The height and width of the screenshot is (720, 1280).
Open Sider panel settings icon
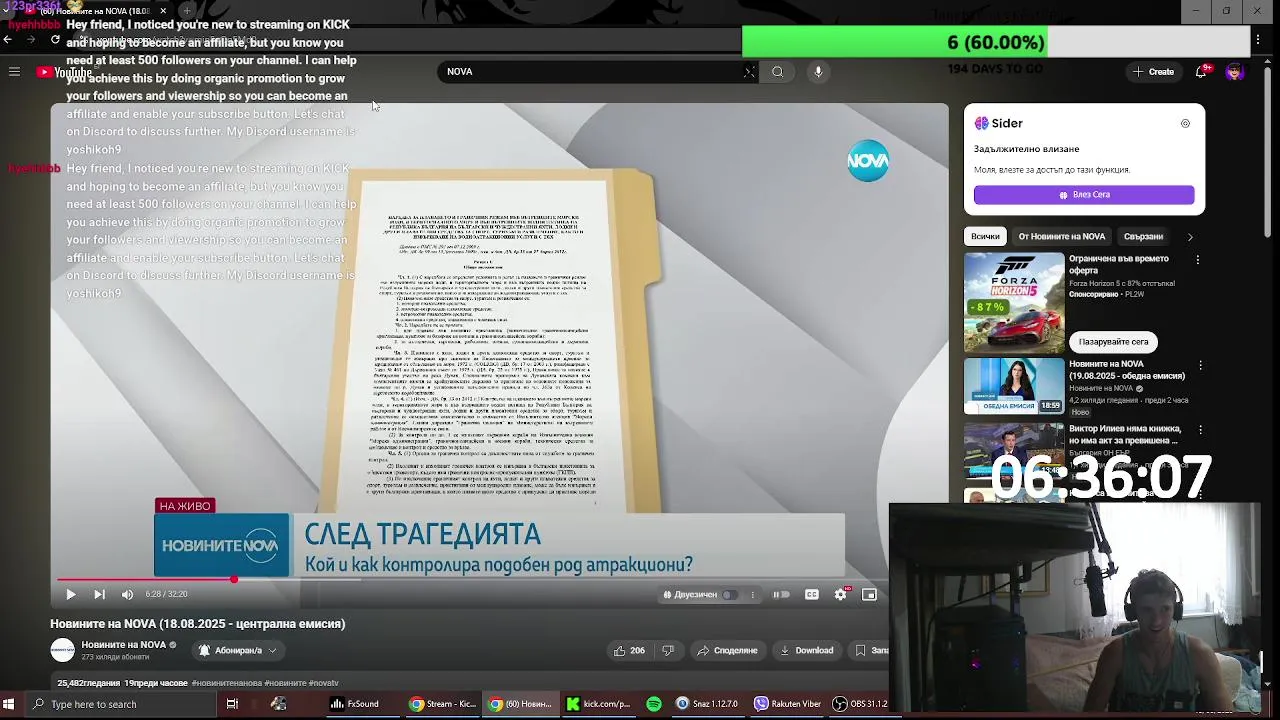point(1185,124)
